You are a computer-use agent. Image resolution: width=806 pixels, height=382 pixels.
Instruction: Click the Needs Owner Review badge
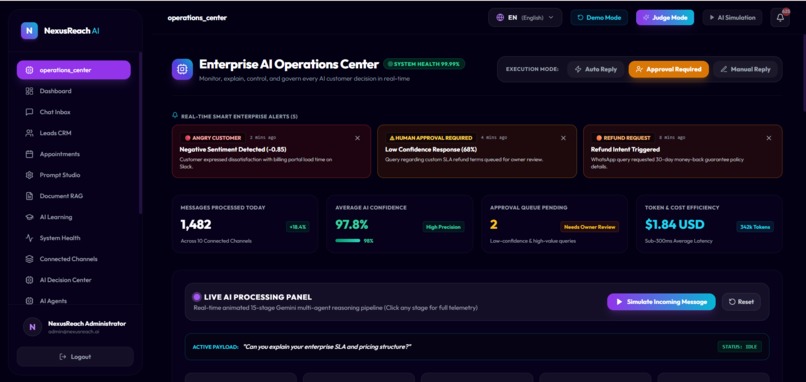click(x=590, y=227)
